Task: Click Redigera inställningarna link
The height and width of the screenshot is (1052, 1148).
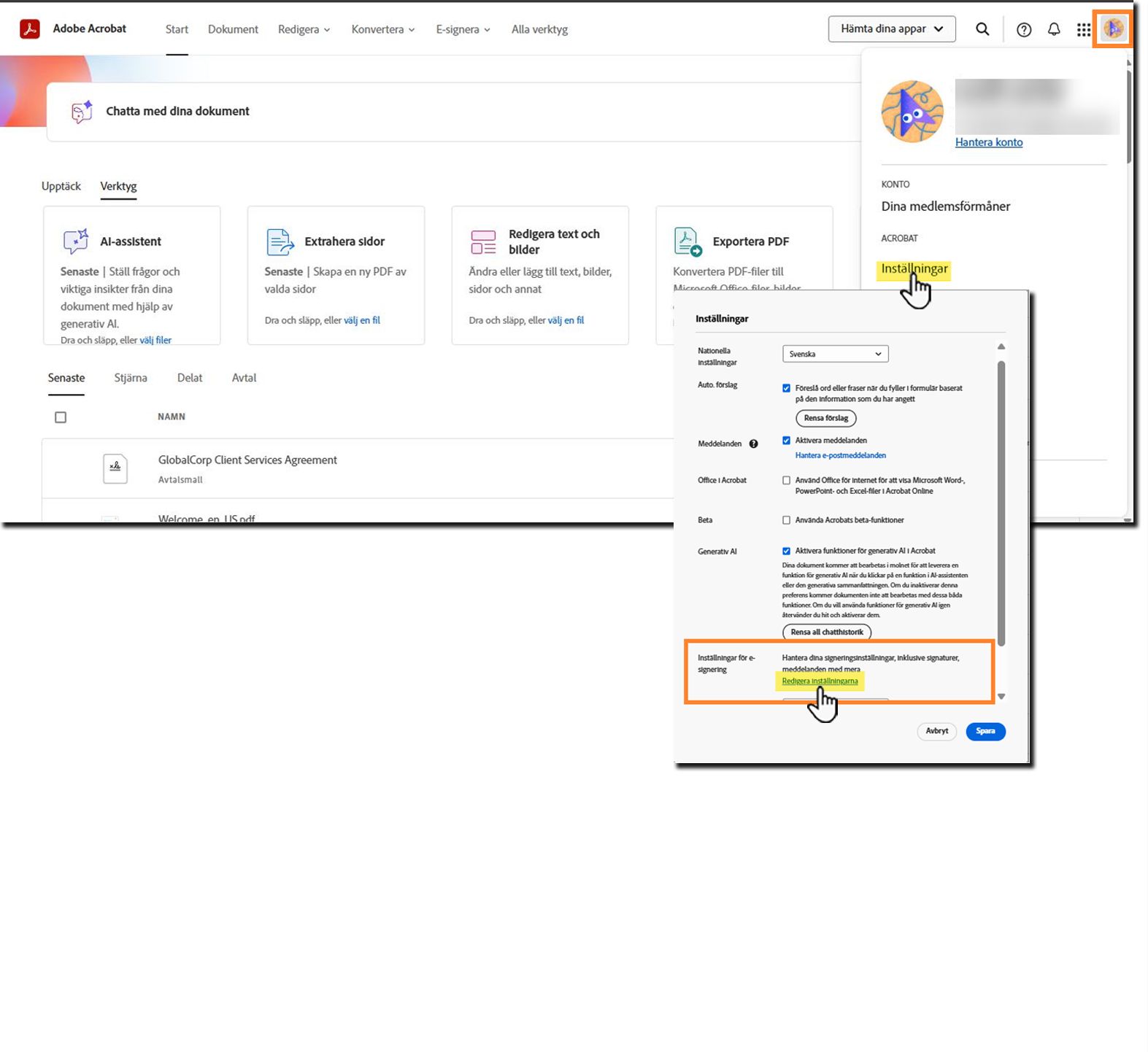Action: 820,681
